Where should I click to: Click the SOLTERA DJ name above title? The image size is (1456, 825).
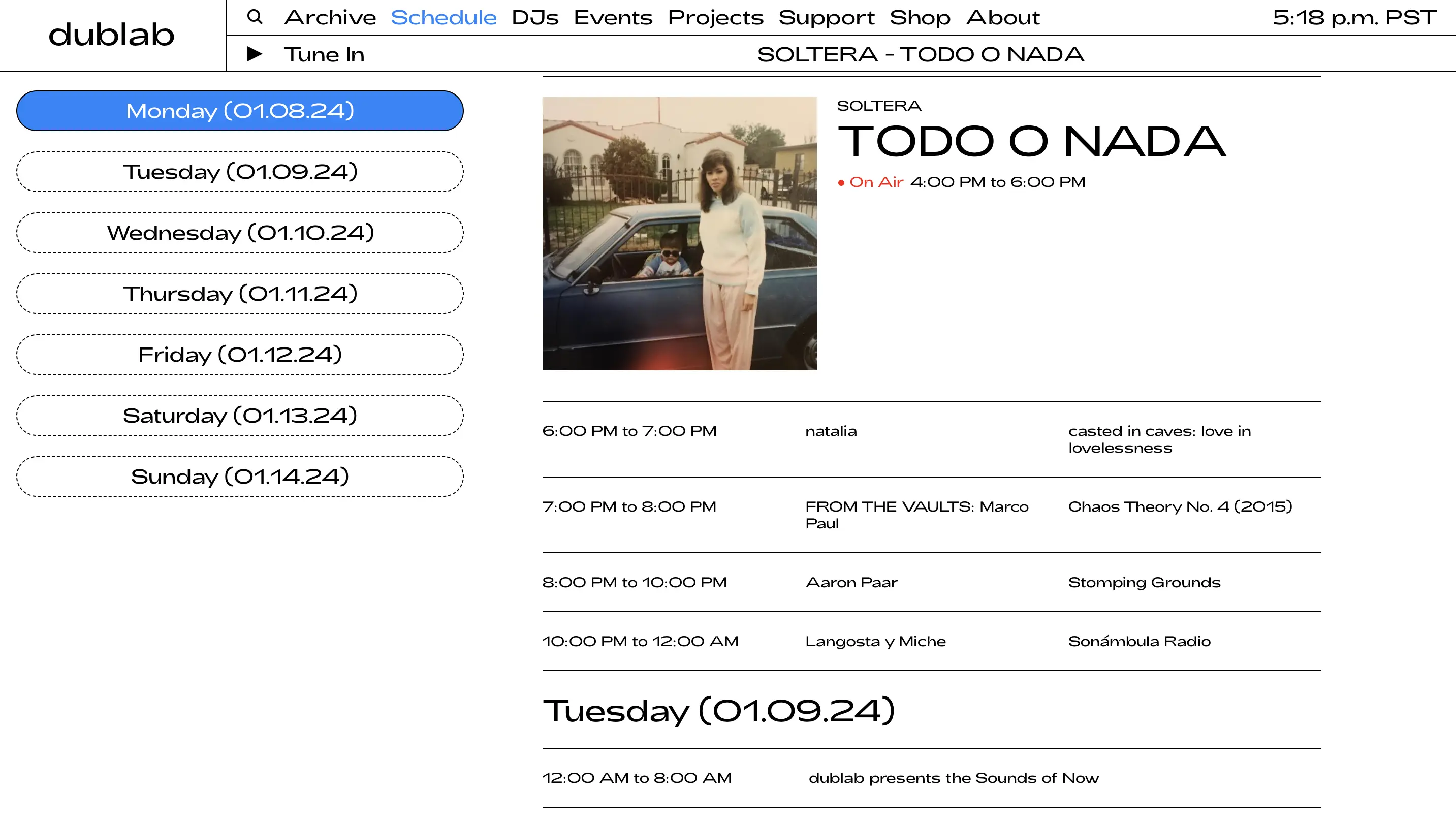pyautogui.click(x=879, y=106)
